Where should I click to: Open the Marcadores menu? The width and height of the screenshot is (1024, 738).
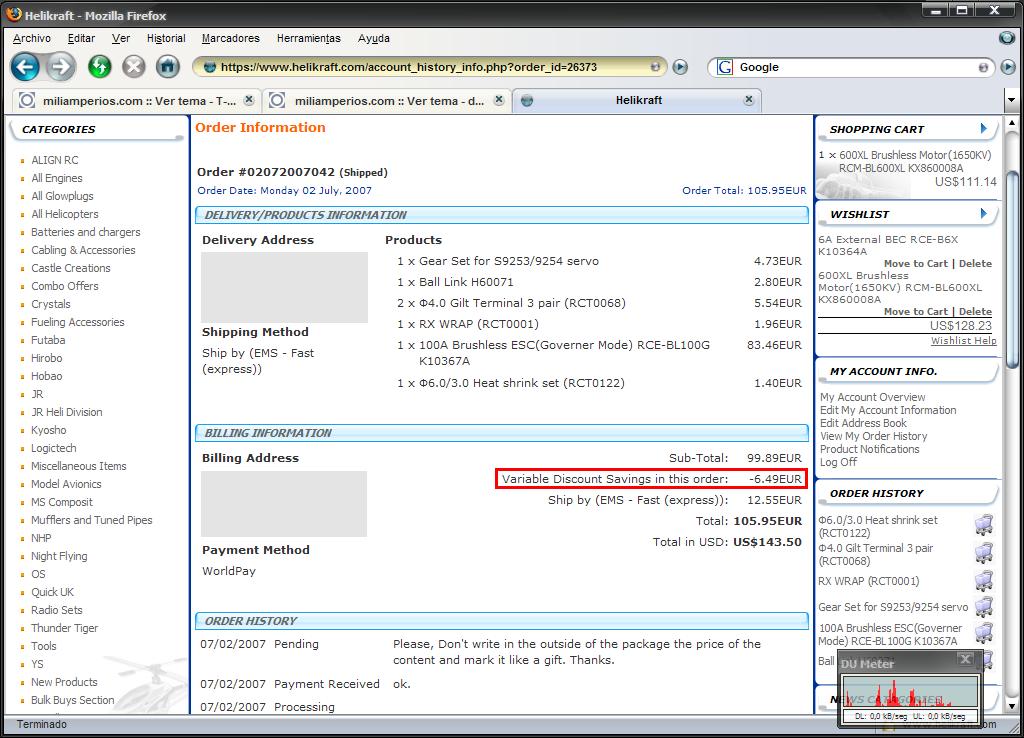click(230, 38)
